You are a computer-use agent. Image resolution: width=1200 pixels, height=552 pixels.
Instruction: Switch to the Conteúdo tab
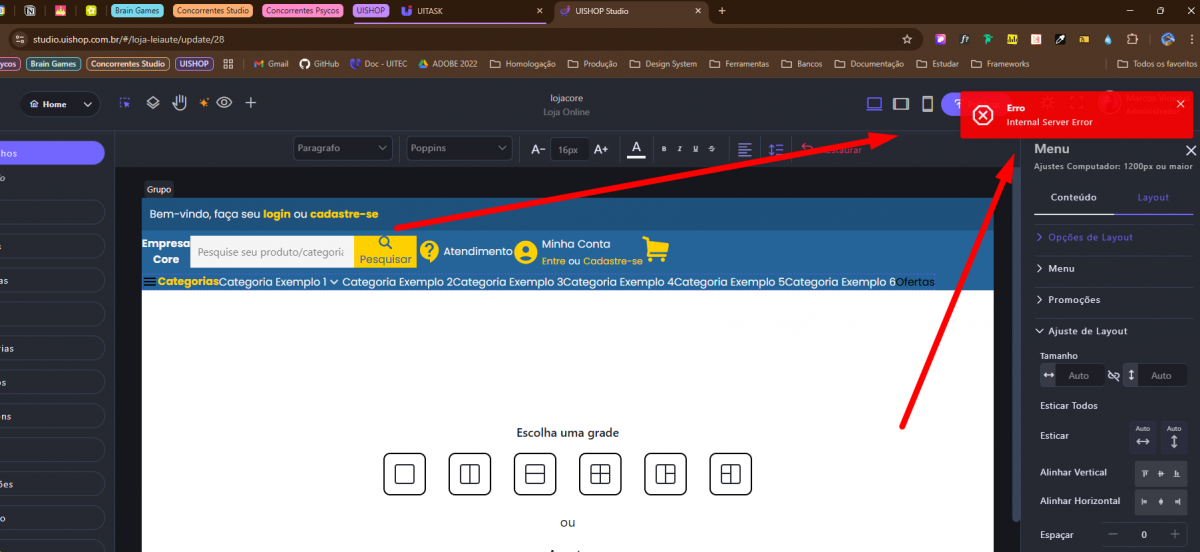tap(1073, 197)
